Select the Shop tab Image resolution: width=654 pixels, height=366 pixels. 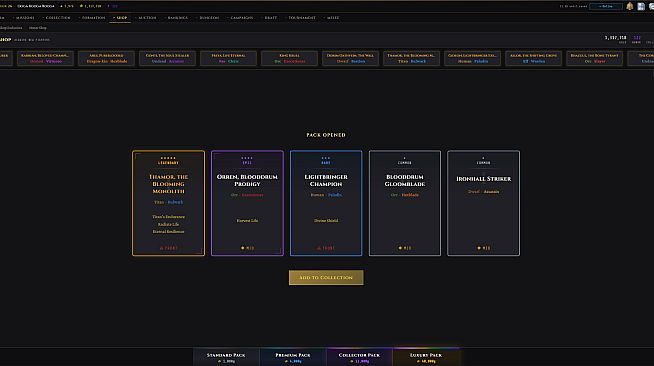(x=120, y=18)
